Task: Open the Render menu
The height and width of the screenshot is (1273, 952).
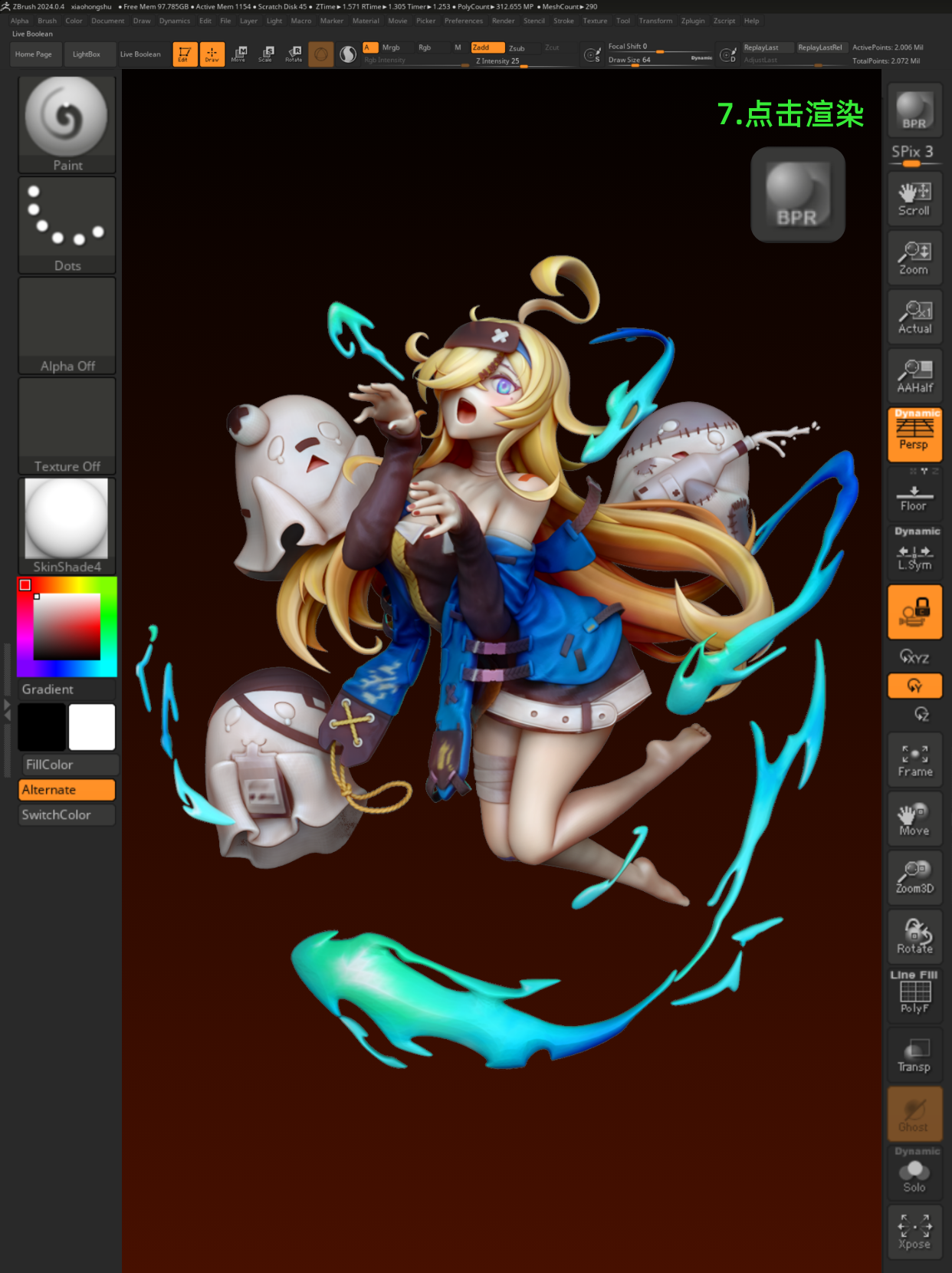Action: (503, 21)
